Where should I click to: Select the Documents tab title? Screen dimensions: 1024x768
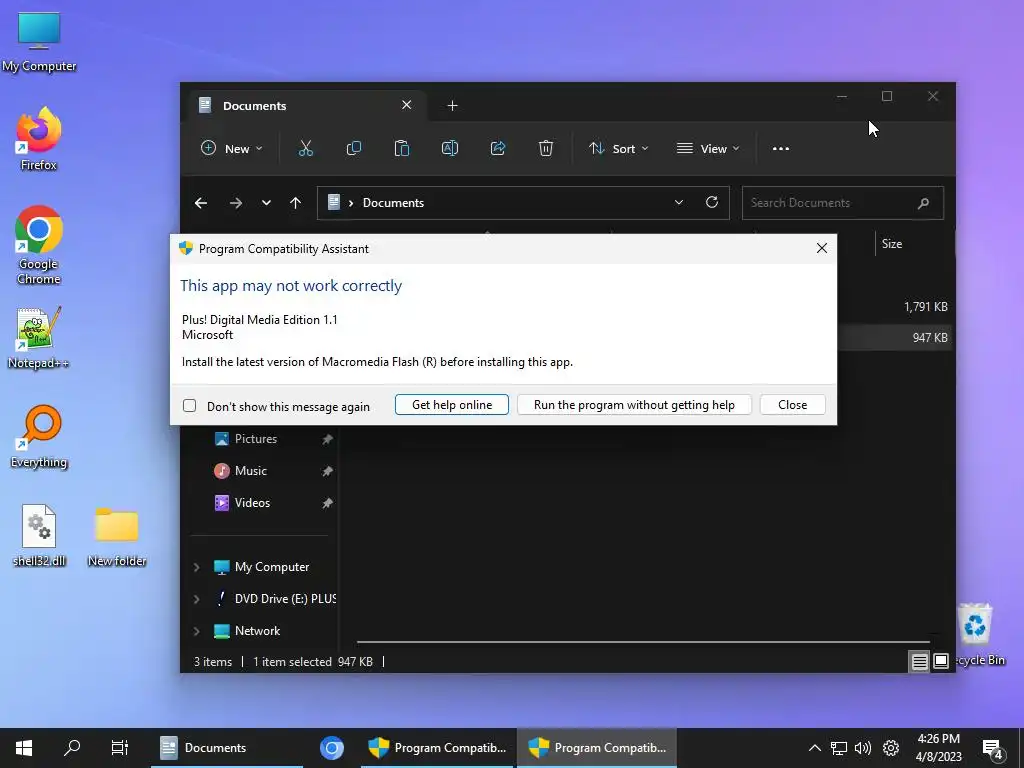point(254,106)
